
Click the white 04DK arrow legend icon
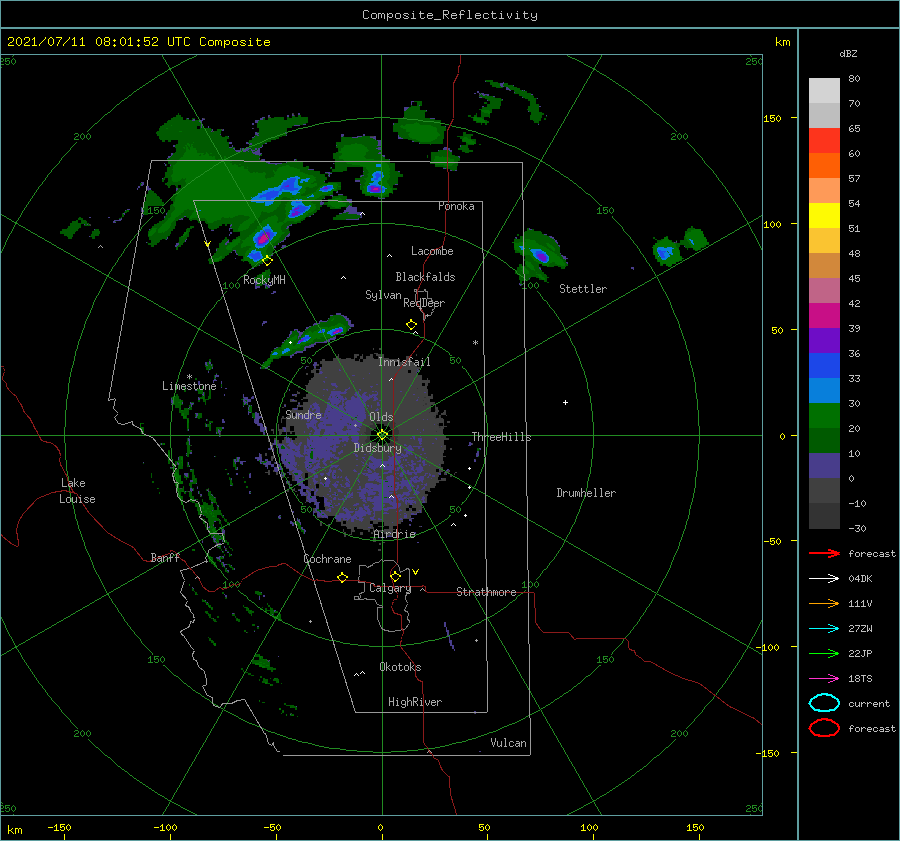tap(824, 578)
